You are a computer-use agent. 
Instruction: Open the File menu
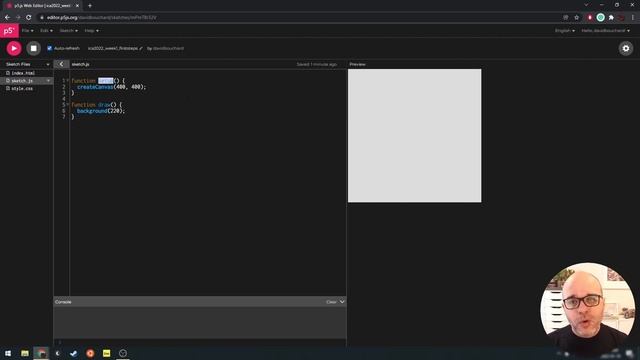(x=28, y=31)
